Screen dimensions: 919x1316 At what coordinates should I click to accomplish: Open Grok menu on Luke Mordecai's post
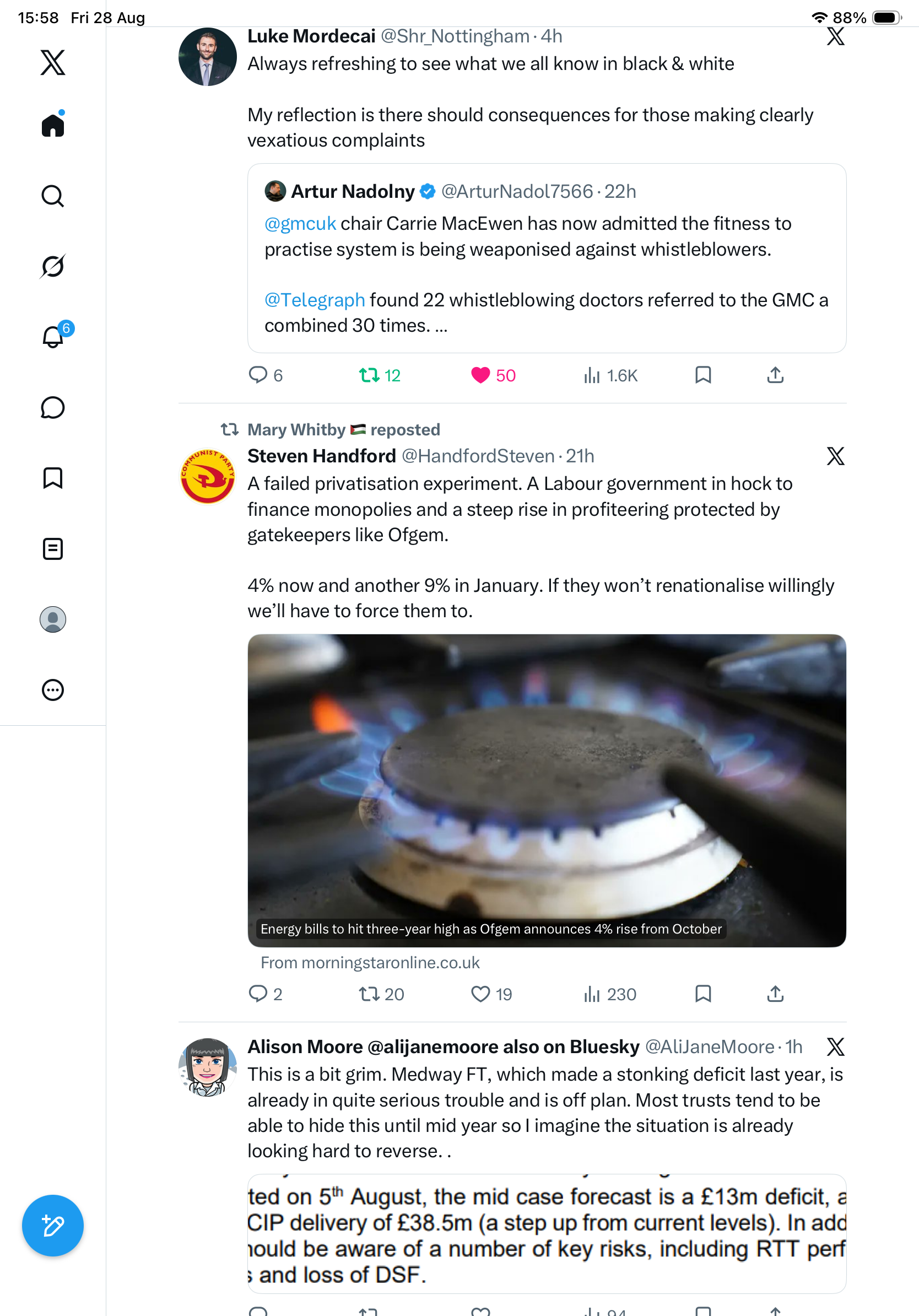tap(835, 36)
